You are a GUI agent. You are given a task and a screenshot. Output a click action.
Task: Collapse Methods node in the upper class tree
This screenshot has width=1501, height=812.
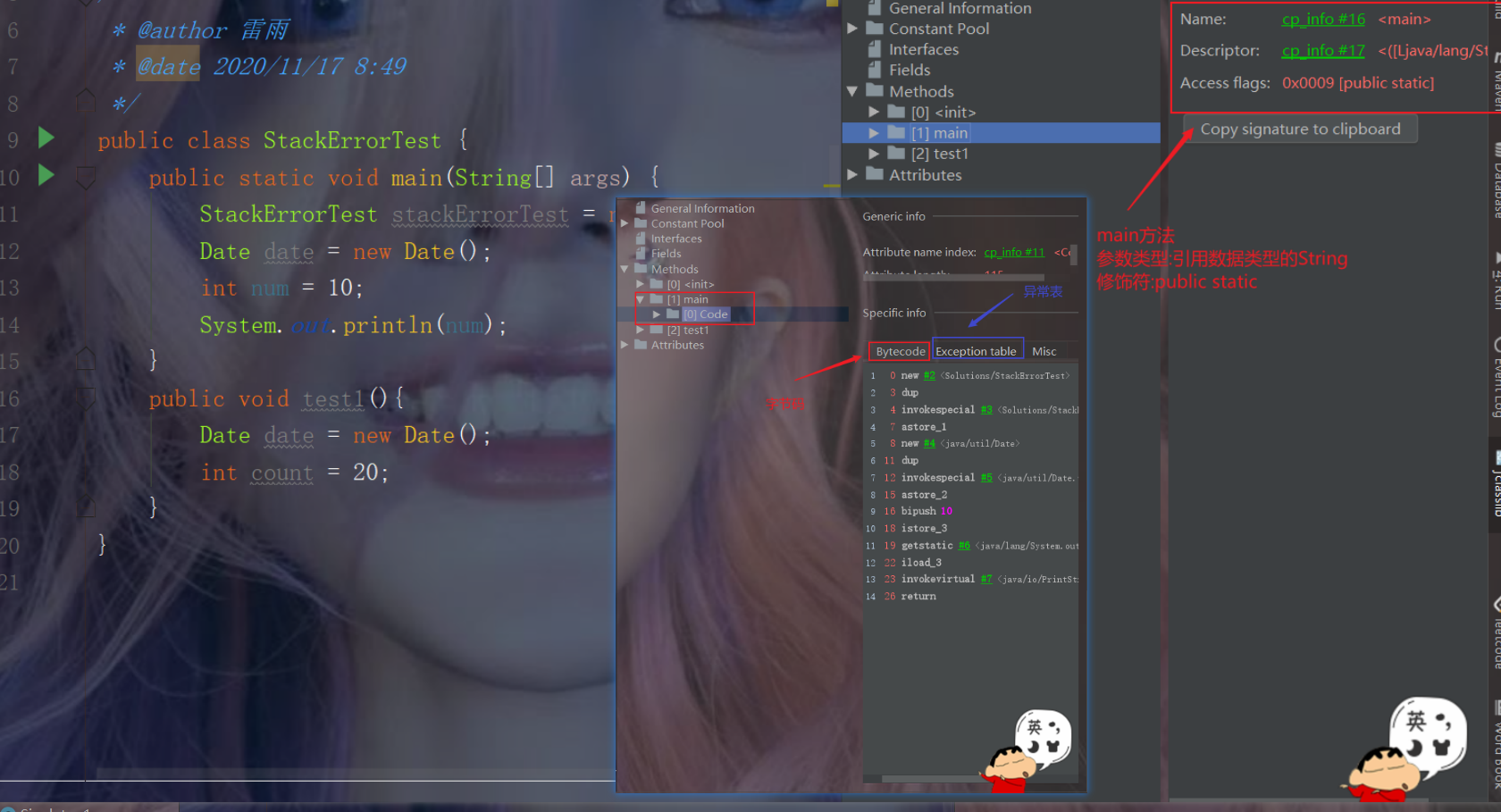[x=852, y=91]
